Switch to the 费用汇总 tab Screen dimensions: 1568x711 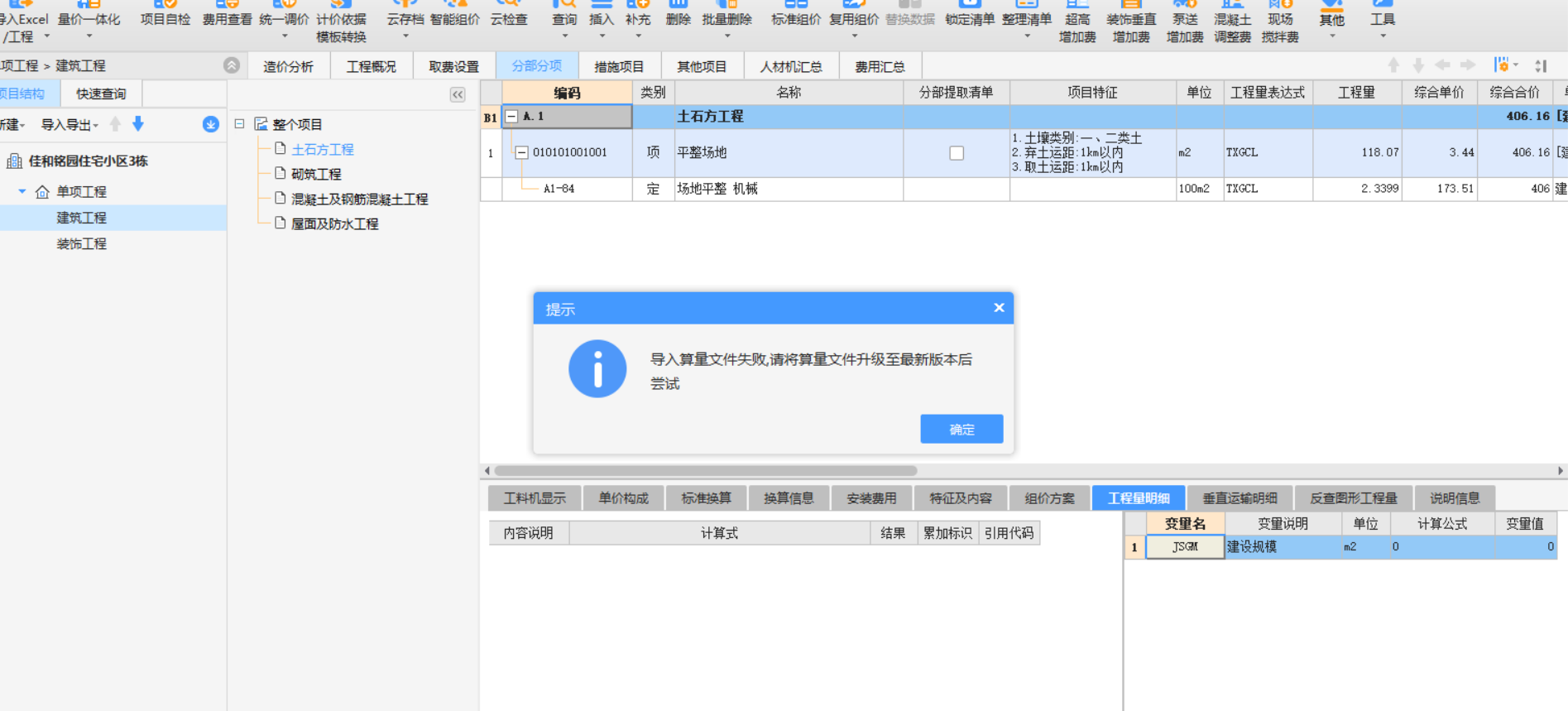pos(880,66)
